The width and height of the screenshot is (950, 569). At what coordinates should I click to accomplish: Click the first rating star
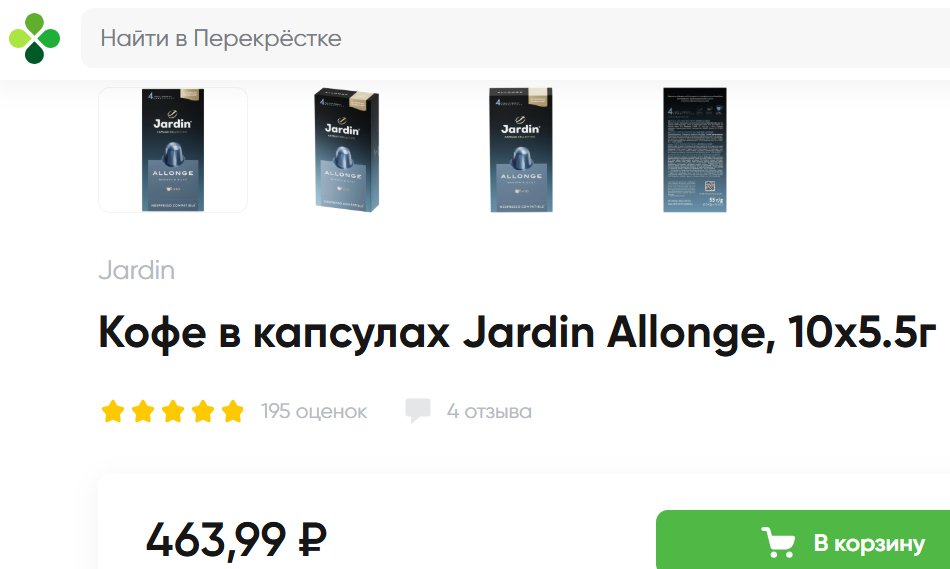pos(113,411)
